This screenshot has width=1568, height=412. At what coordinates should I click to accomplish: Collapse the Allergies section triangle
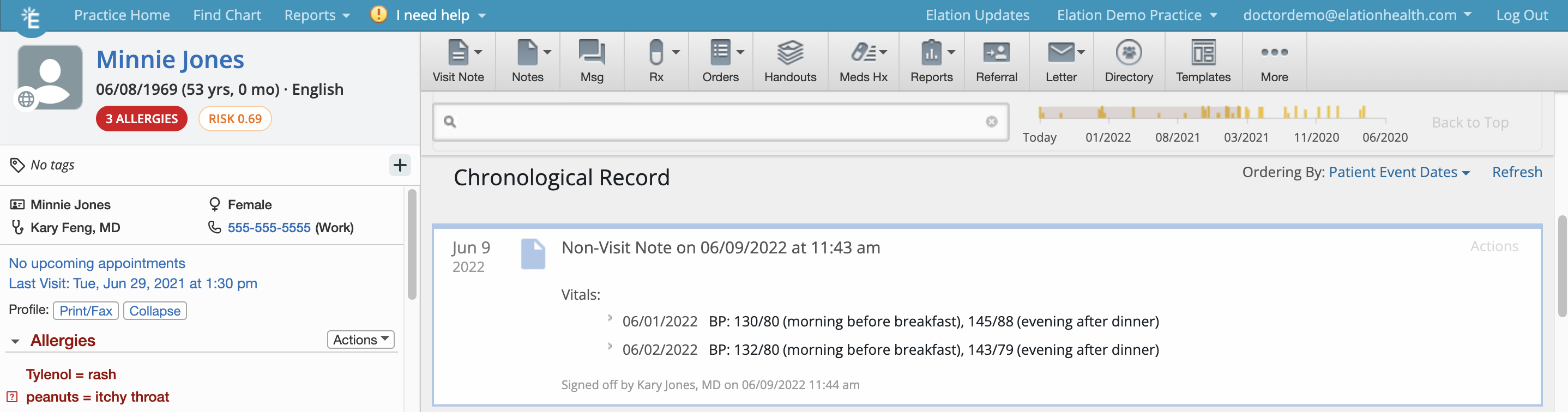click(x=15, y=341)
